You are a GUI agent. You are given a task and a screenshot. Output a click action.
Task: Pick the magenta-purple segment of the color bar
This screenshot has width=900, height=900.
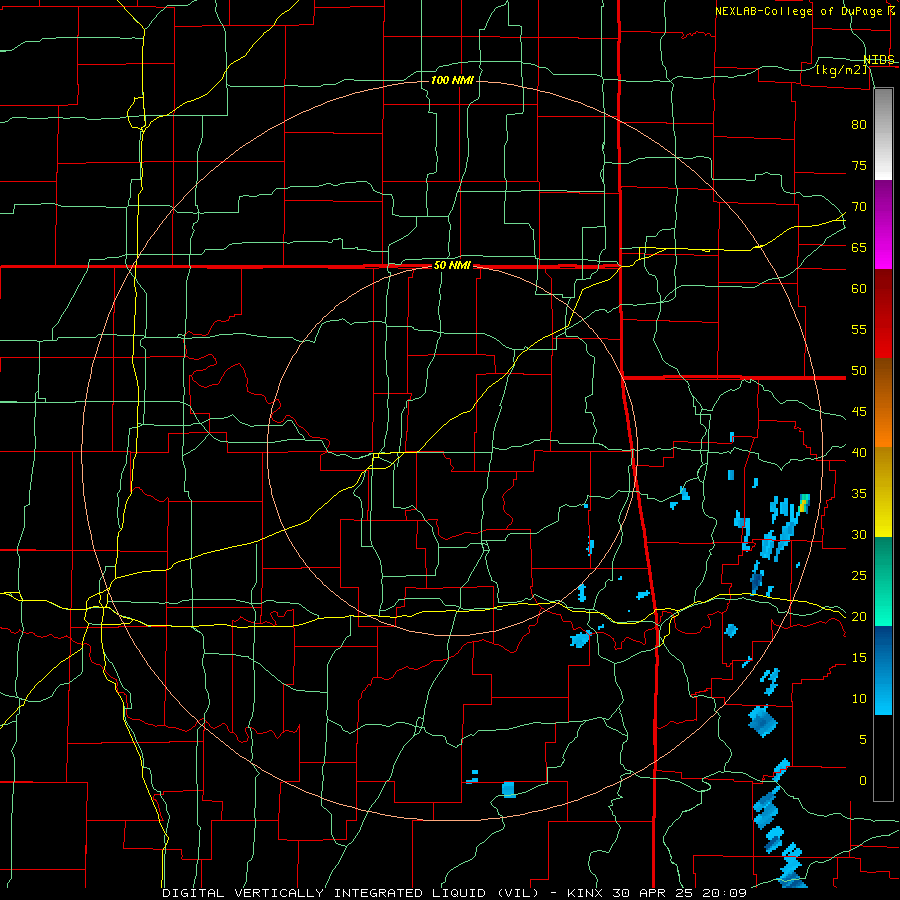pyautogui.click(x=883, y=224)
